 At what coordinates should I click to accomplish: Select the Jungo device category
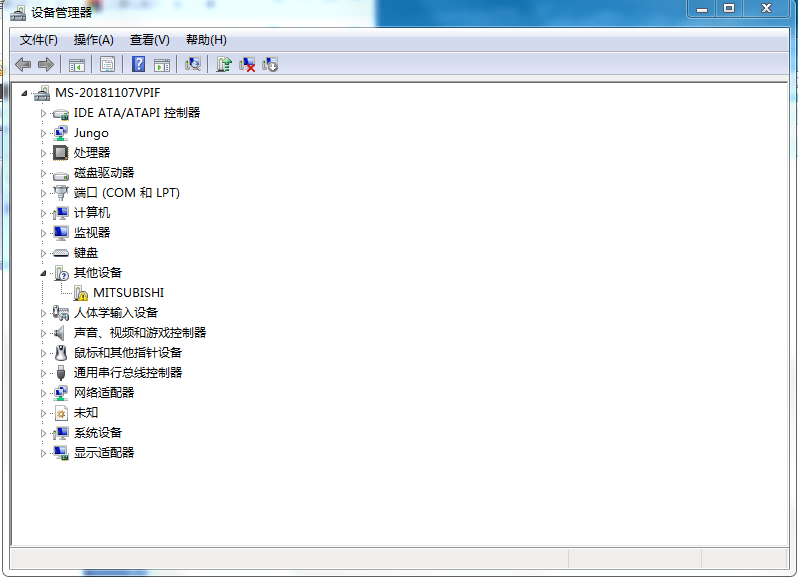coord(91,133)
